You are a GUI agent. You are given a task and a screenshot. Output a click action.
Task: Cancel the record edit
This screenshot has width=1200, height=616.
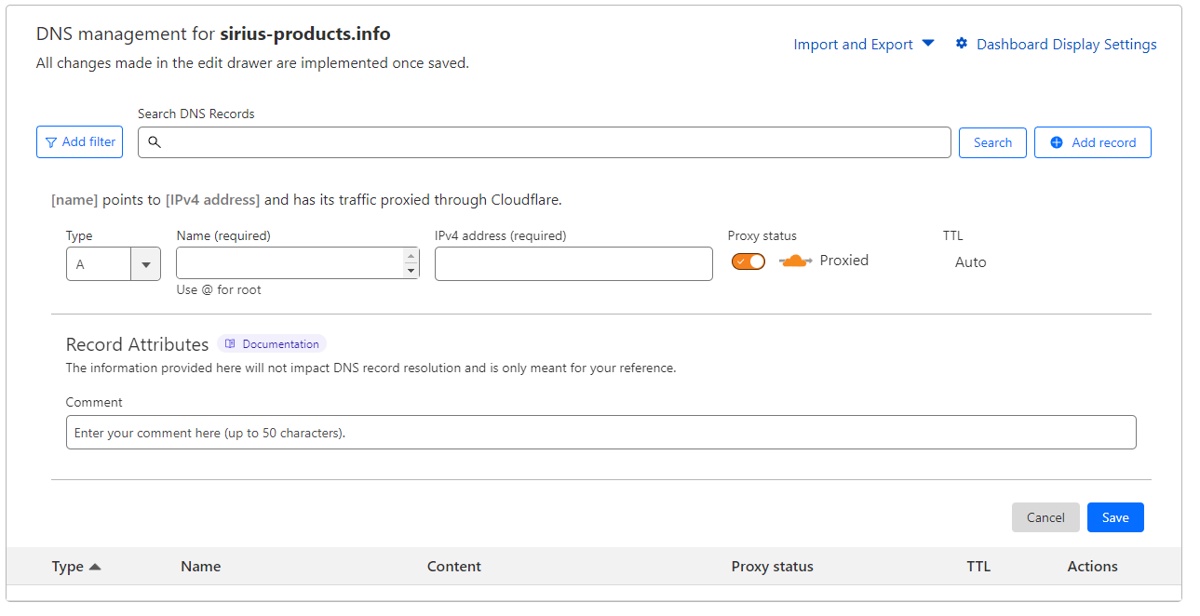(x=1045, y=517)
